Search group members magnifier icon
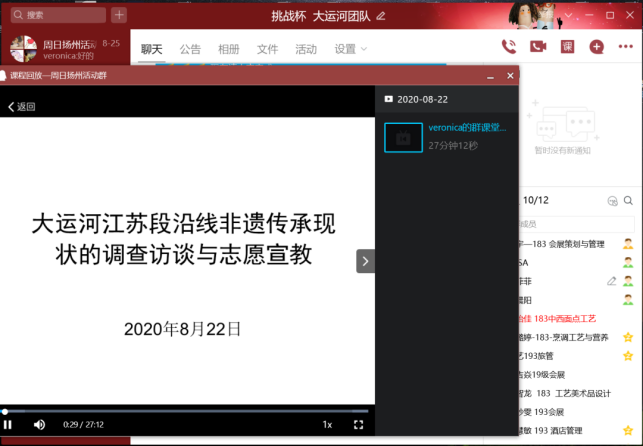This screenshot has width=643, height=446. 628,201
